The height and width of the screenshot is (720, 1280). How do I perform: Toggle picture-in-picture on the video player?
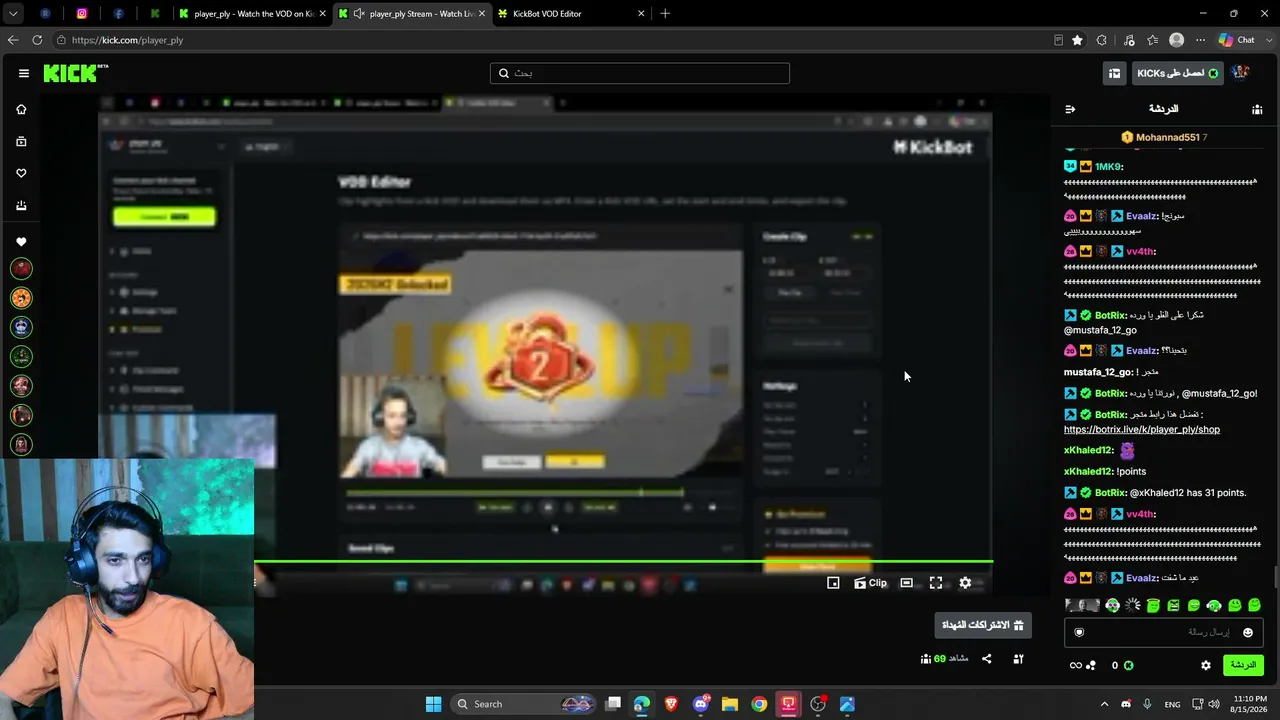point(833,583)
